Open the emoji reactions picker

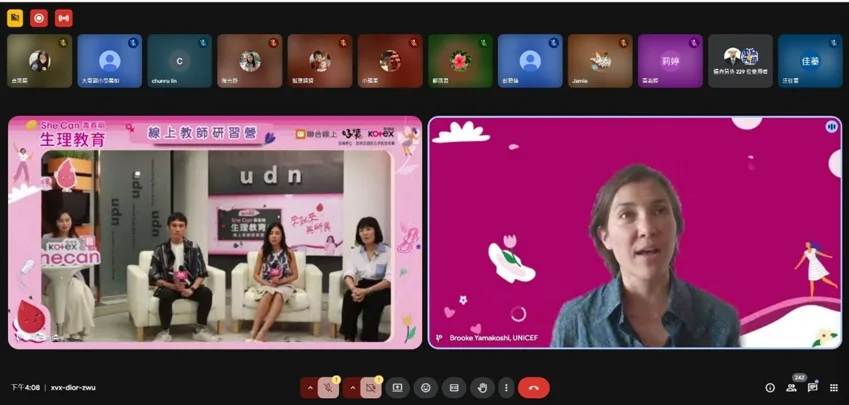426,388
